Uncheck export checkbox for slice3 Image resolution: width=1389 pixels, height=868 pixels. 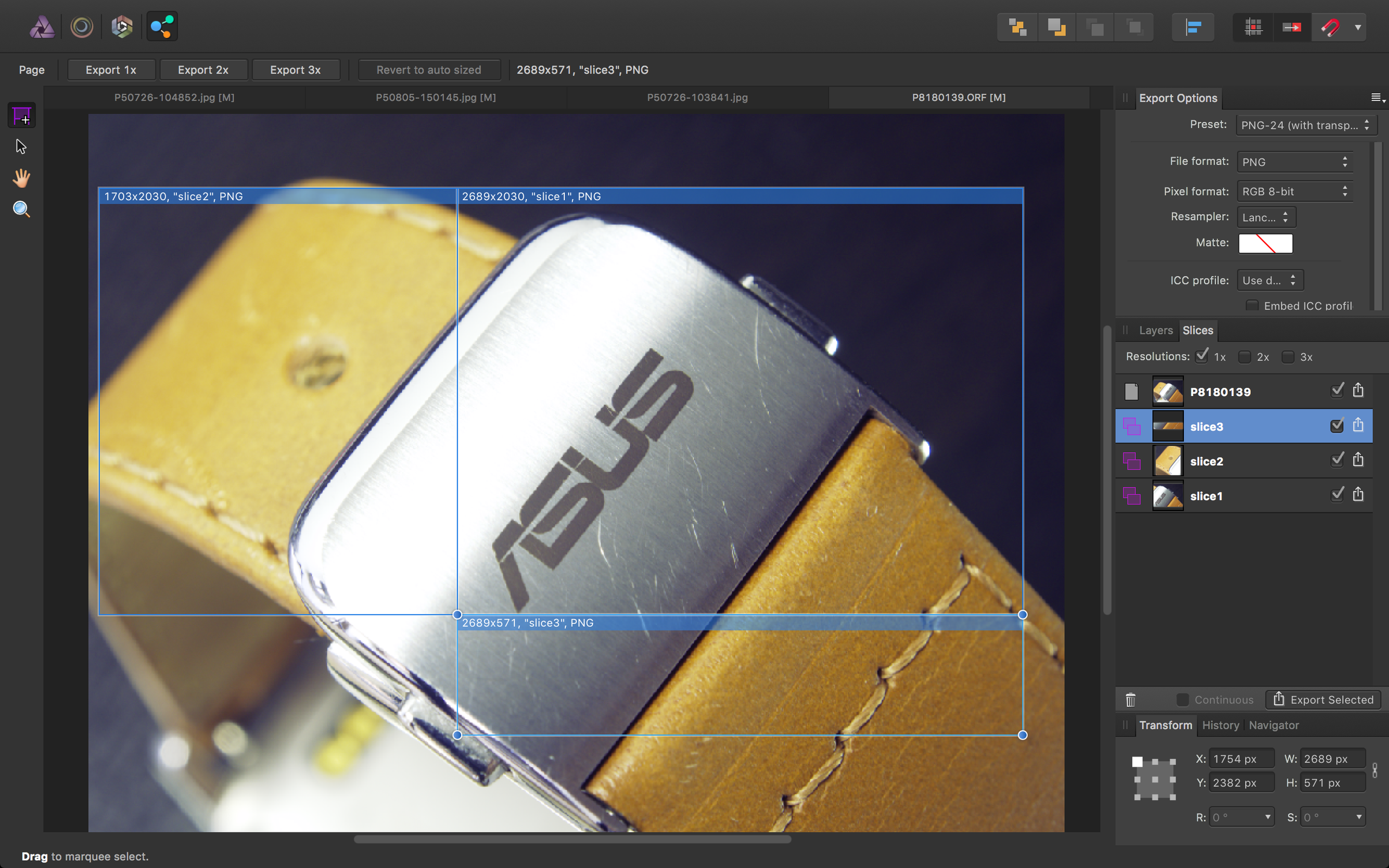pyautogui.click(x=1337, y=426)
